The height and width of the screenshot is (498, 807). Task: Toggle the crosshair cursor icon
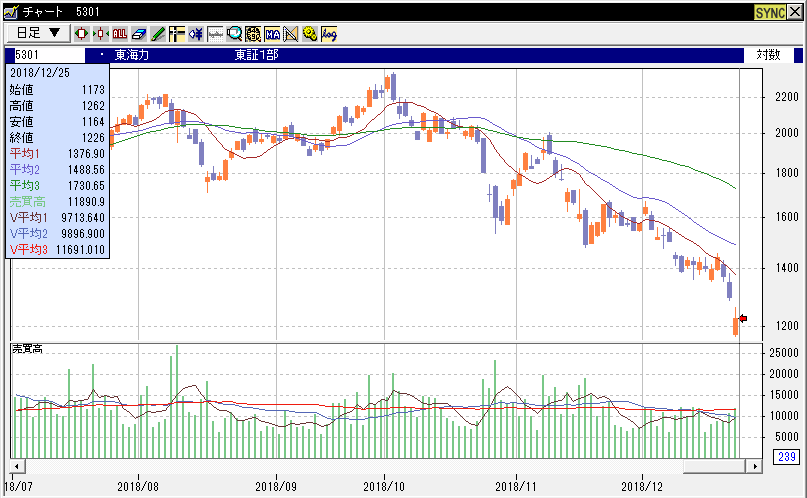pyautogui.click(x=177, y=33)
